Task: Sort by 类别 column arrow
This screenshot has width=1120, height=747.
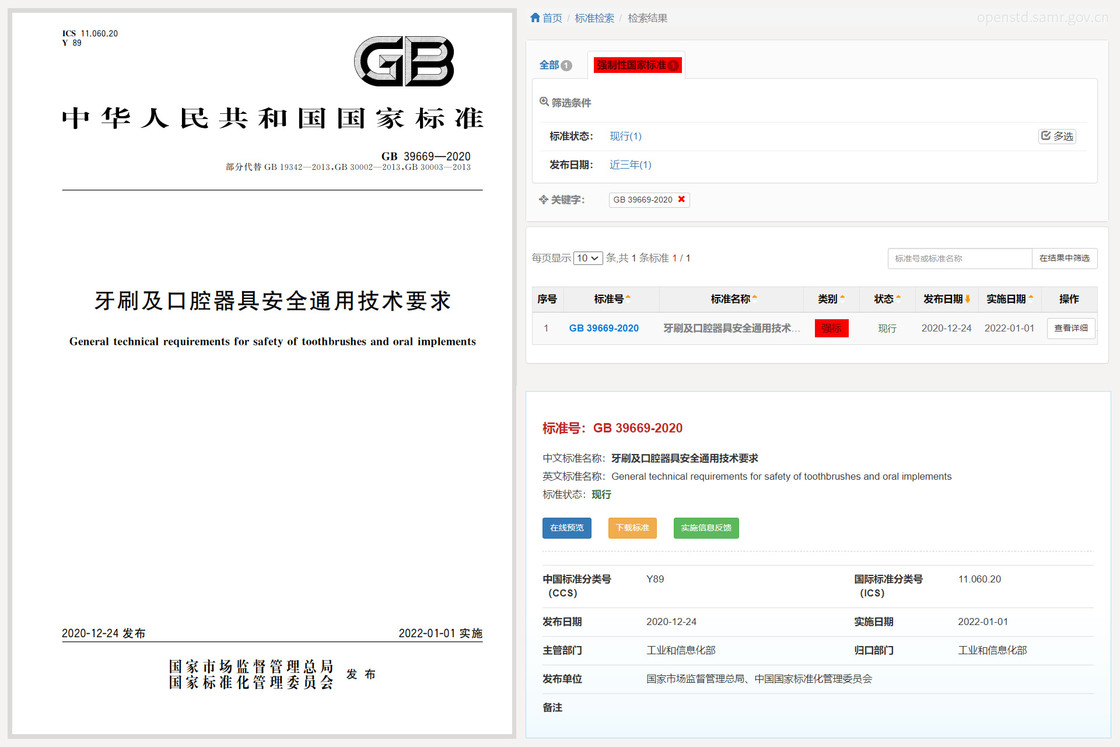Action: click(842, 298)
